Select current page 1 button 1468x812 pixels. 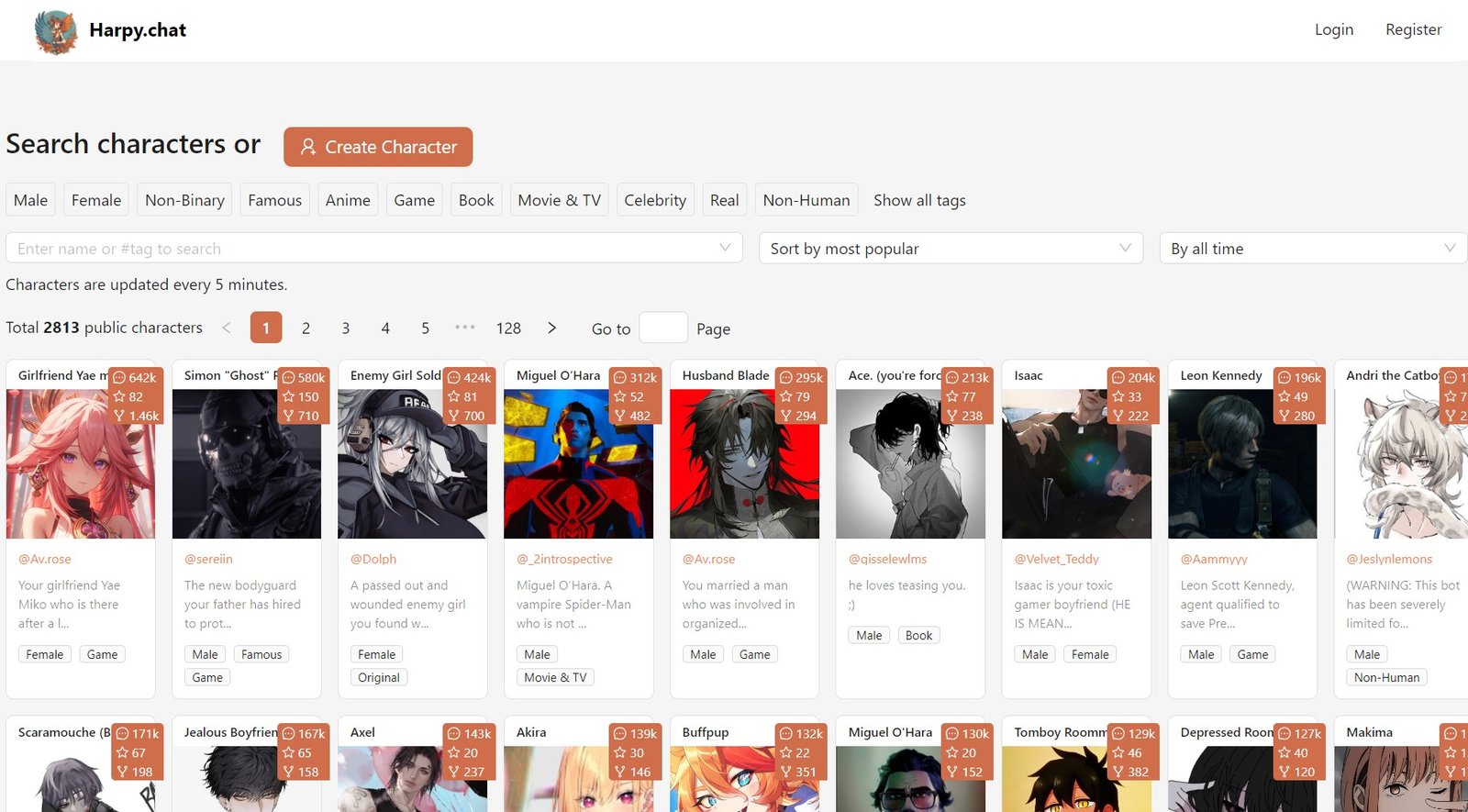pos(266,328)
